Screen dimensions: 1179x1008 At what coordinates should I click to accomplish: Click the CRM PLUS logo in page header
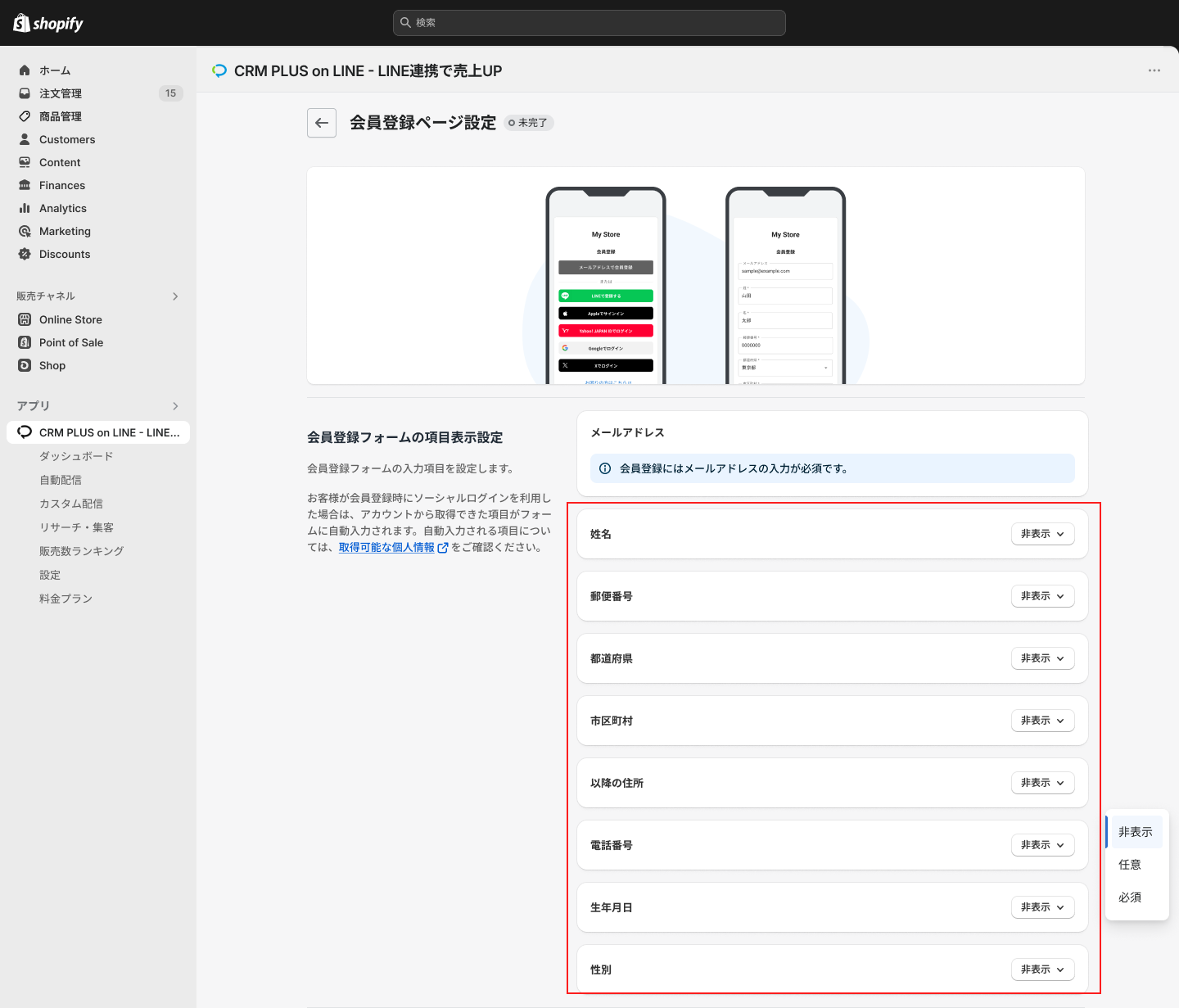[x=219, y=70]
